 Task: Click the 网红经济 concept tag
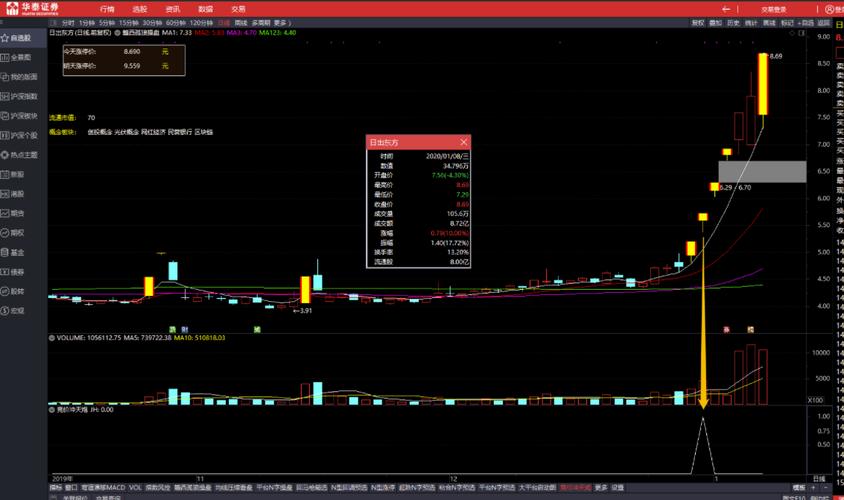pos(153,132)
